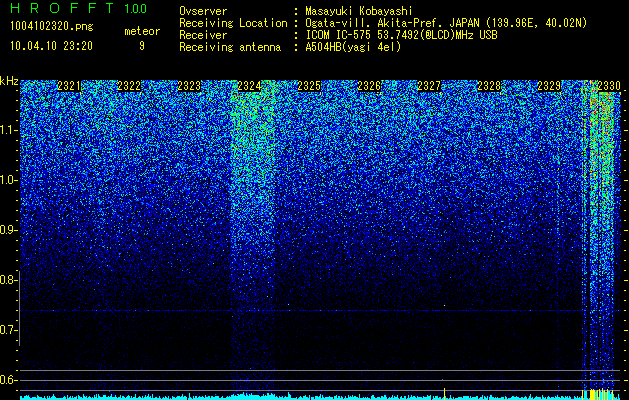
Task: Click the gray vertical bar beside 0.7-0.8 axis
Action: click(19, 308)
